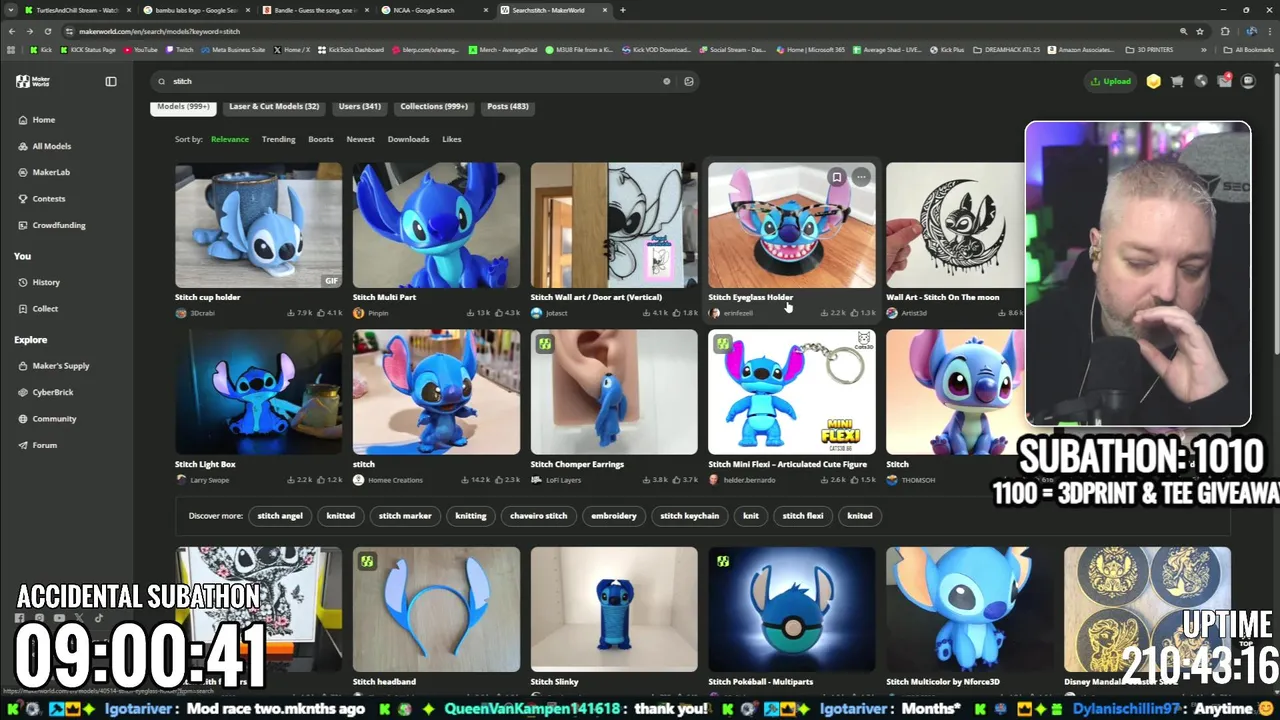
Task: Open the shopping cart icon
Action: [1177, 81]
